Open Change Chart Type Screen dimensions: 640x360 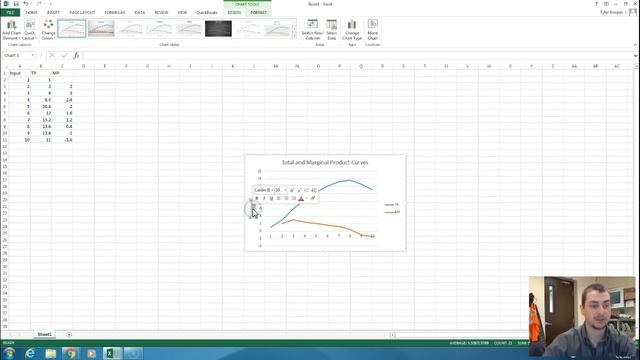tap(352, 30)
